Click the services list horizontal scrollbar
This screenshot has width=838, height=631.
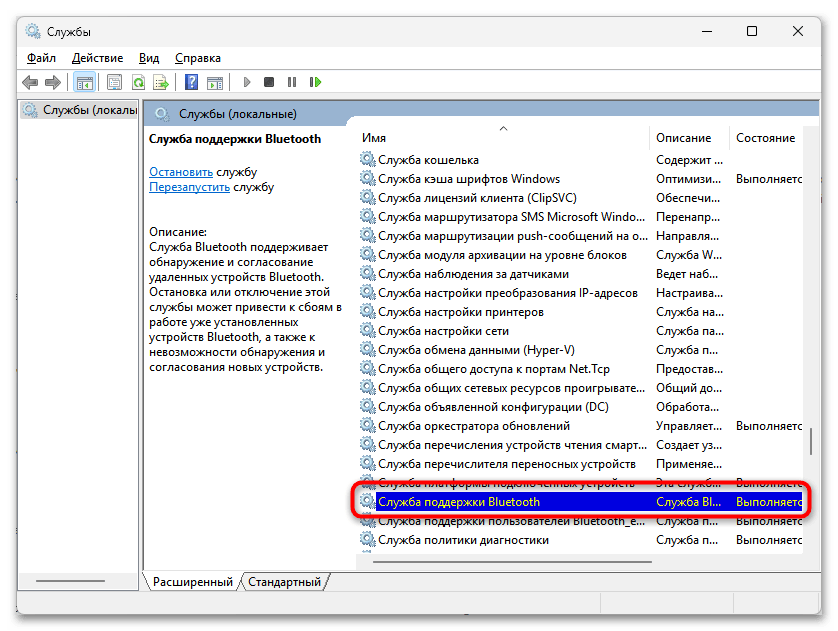coord(512,562)
